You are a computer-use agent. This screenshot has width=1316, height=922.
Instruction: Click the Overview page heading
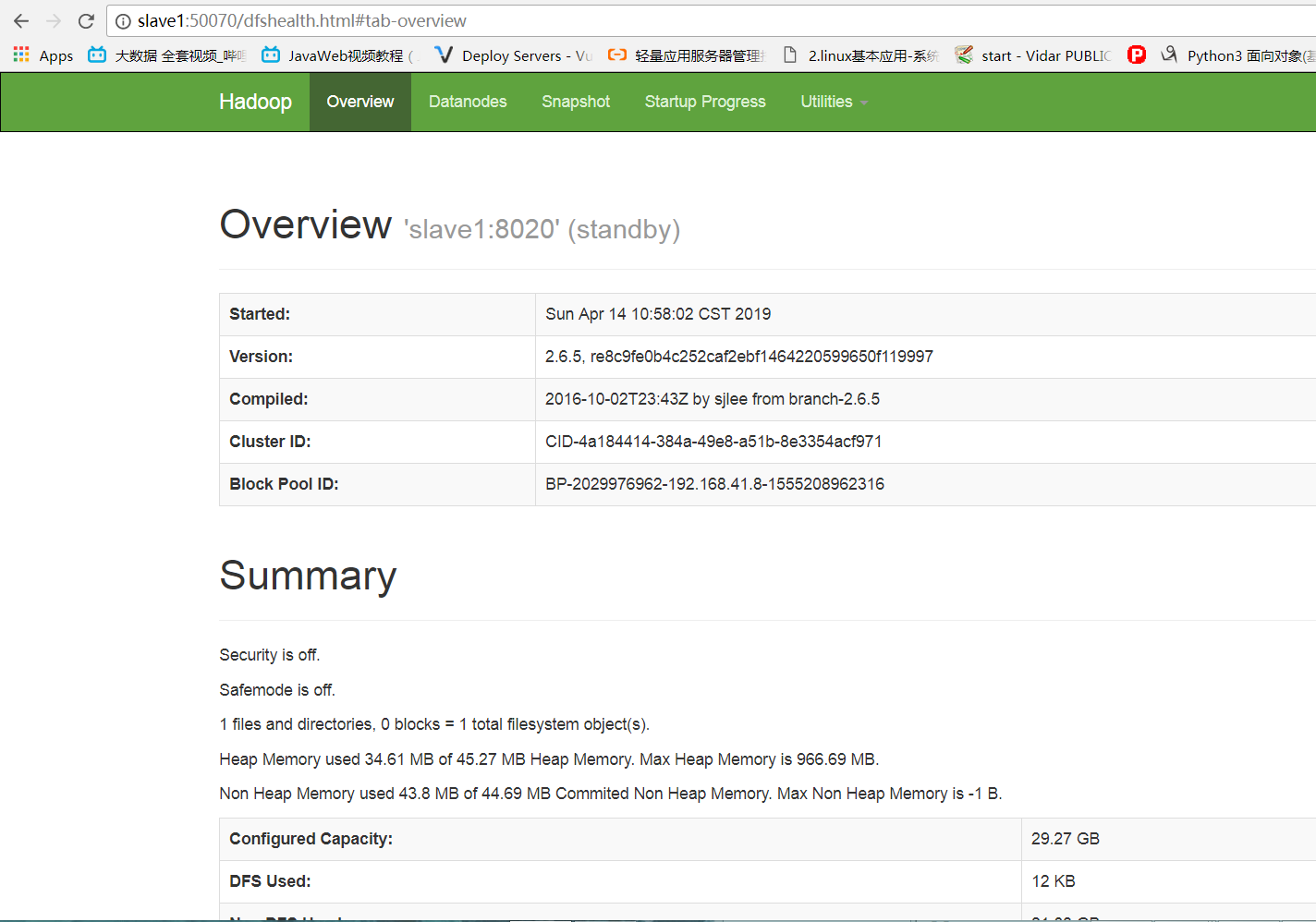point(305,224)
